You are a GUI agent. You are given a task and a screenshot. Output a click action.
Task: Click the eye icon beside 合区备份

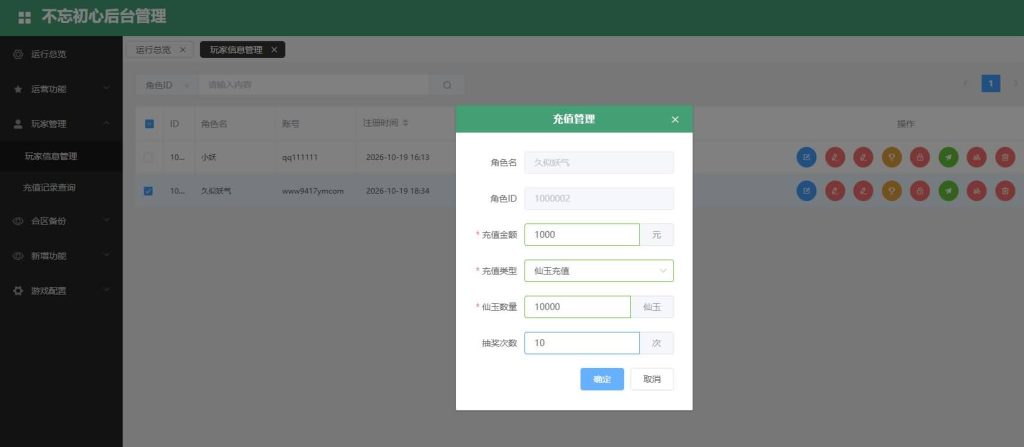click(x=18, y=221)
